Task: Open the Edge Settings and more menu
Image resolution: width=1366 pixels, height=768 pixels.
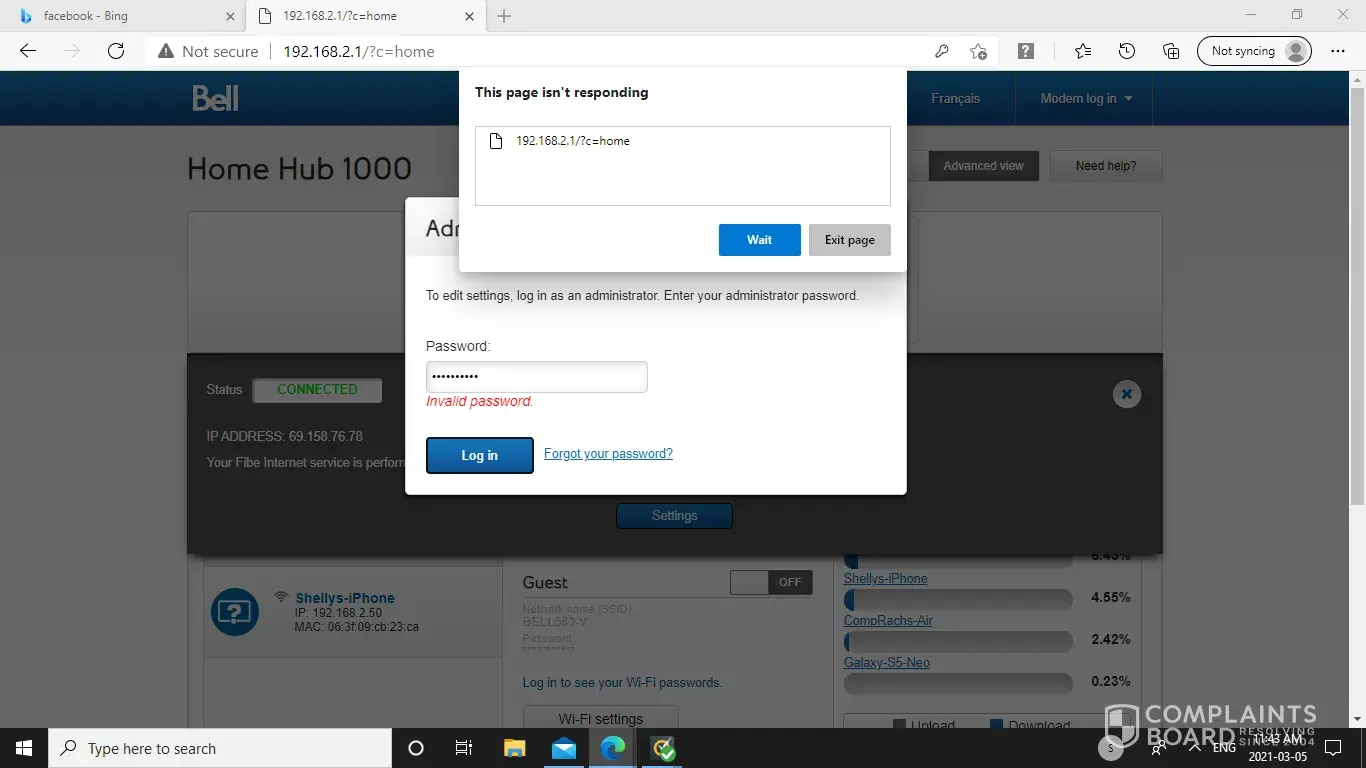Action: (1338, 52)
